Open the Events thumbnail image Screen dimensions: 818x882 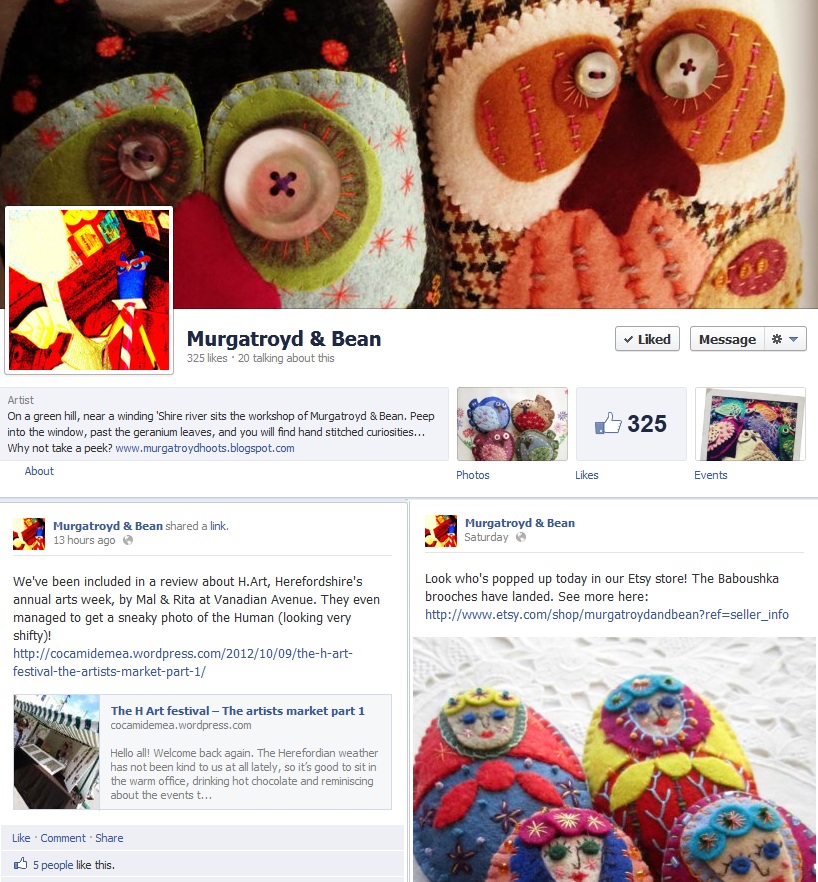(x=750, y=424)
